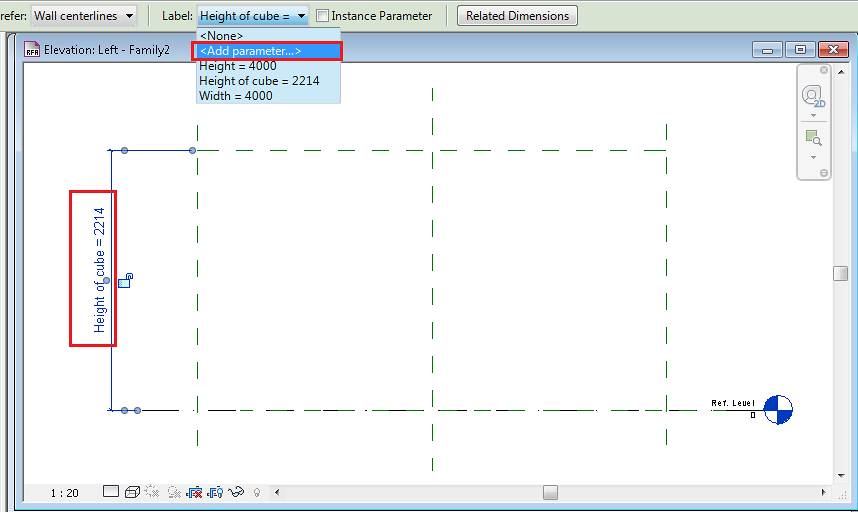Select <Add parameter...> in label list
858x512 pixels.
(x=268, y=51)
